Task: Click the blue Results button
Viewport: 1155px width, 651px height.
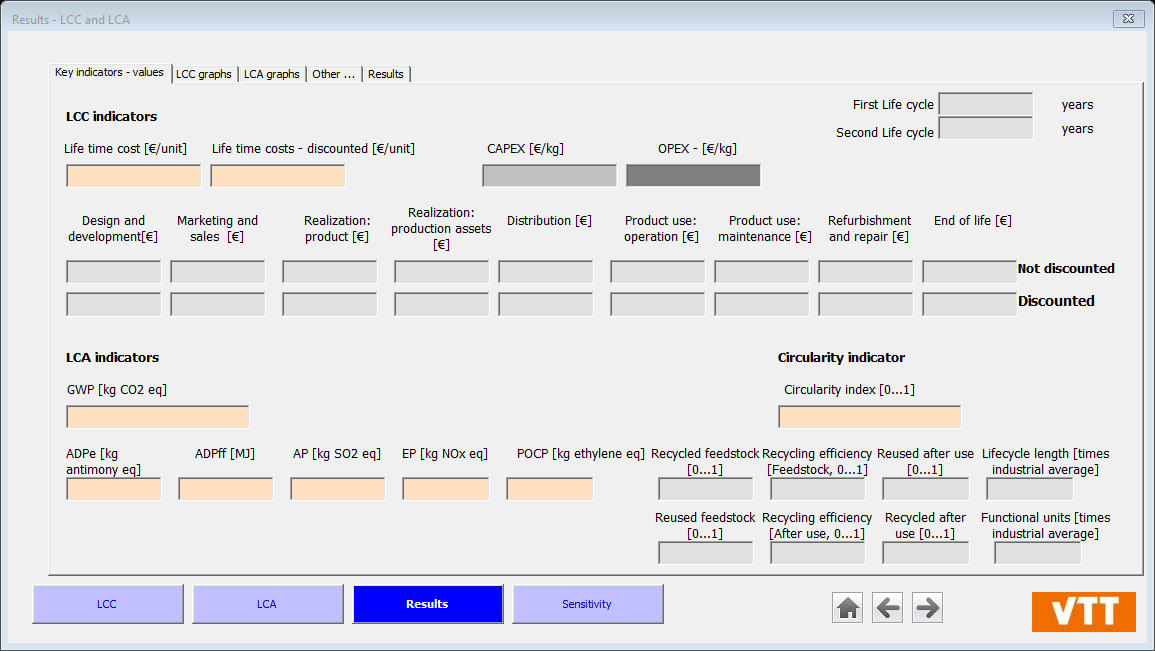Action: coord(427,604)
